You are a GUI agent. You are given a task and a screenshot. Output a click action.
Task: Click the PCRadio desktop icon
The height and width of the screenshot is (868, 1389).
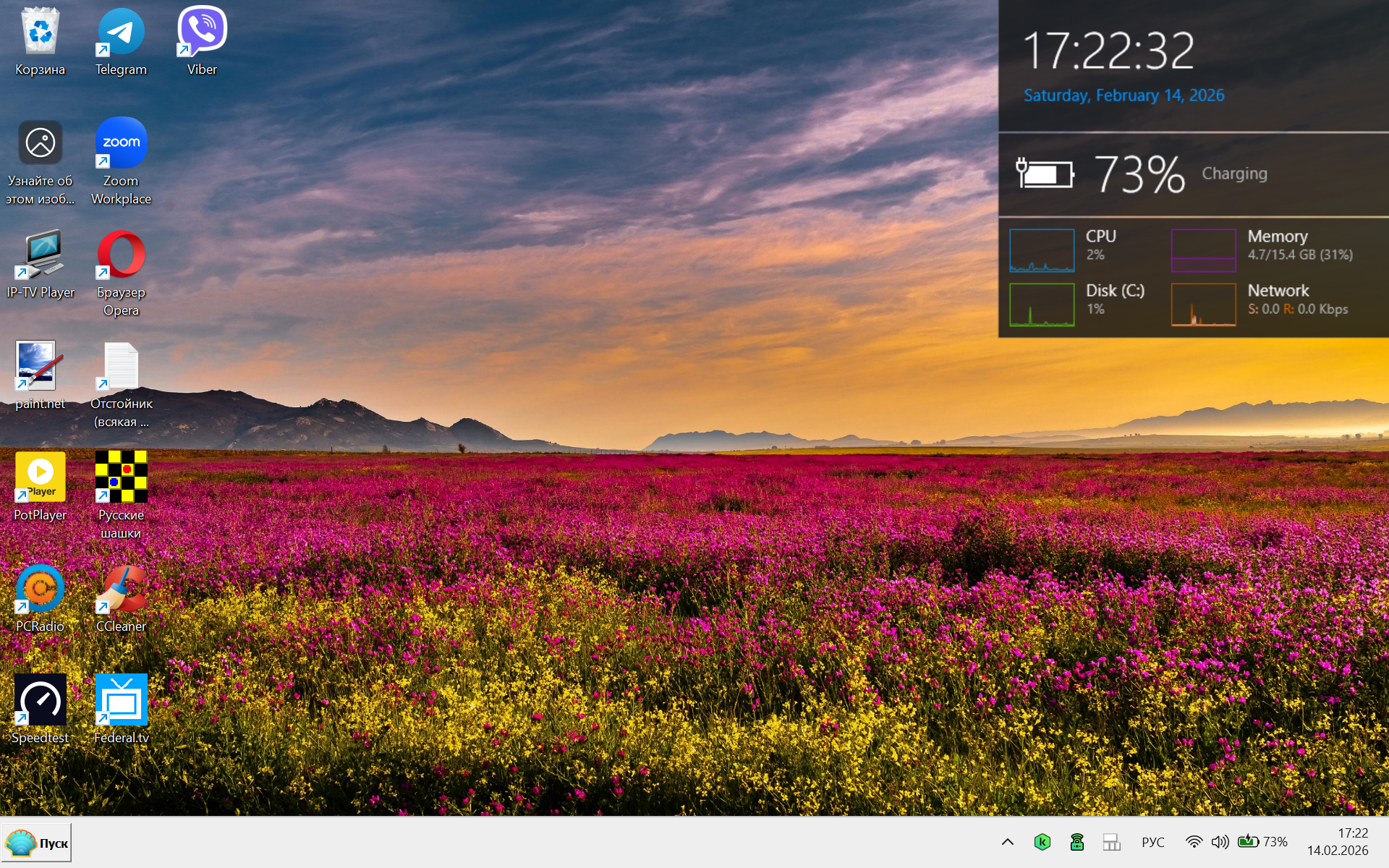click(40, 590)
